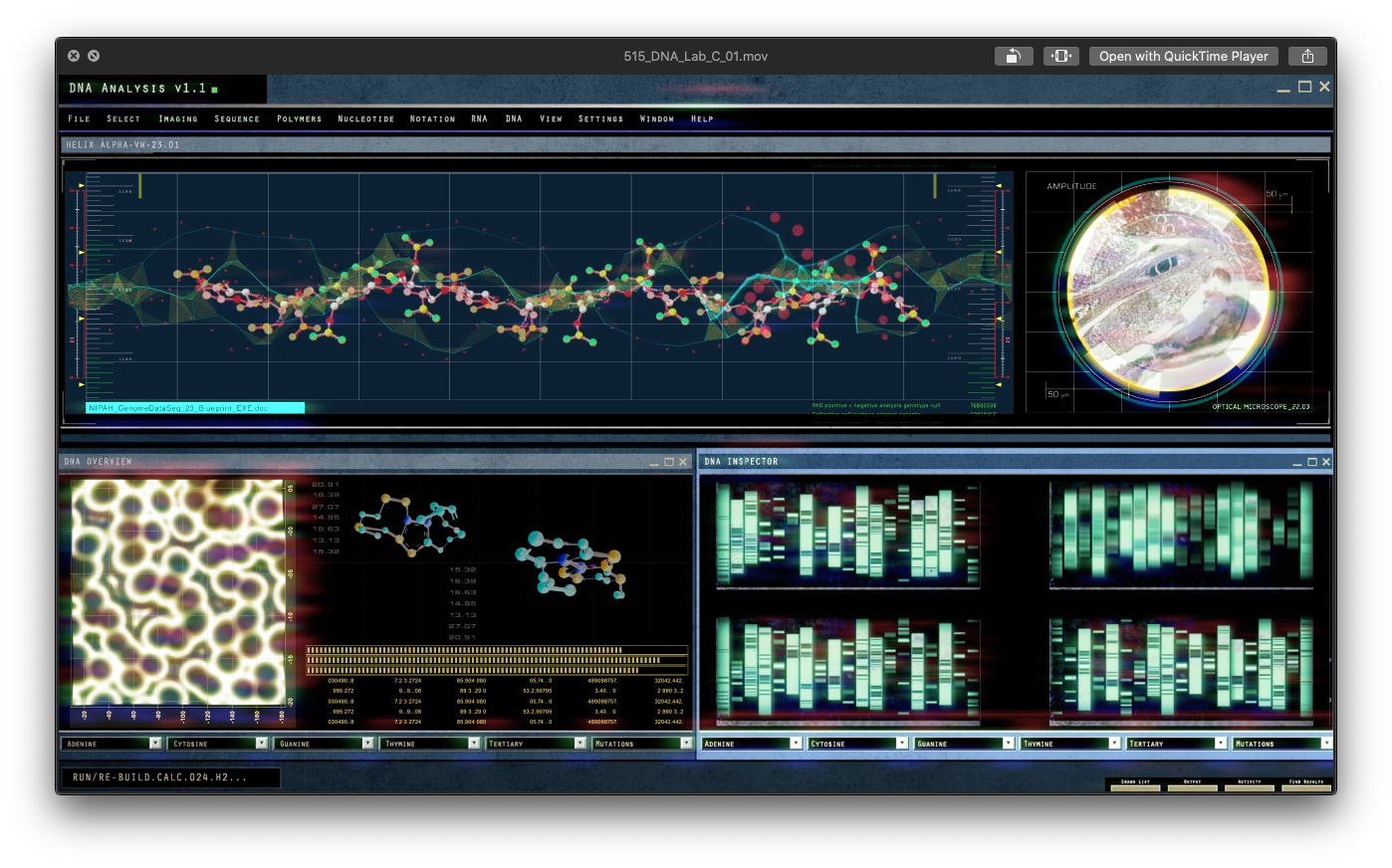
Task: Click the right molecule model in DNA Overview
Action: pyautogui.click(x=572, y=564)
